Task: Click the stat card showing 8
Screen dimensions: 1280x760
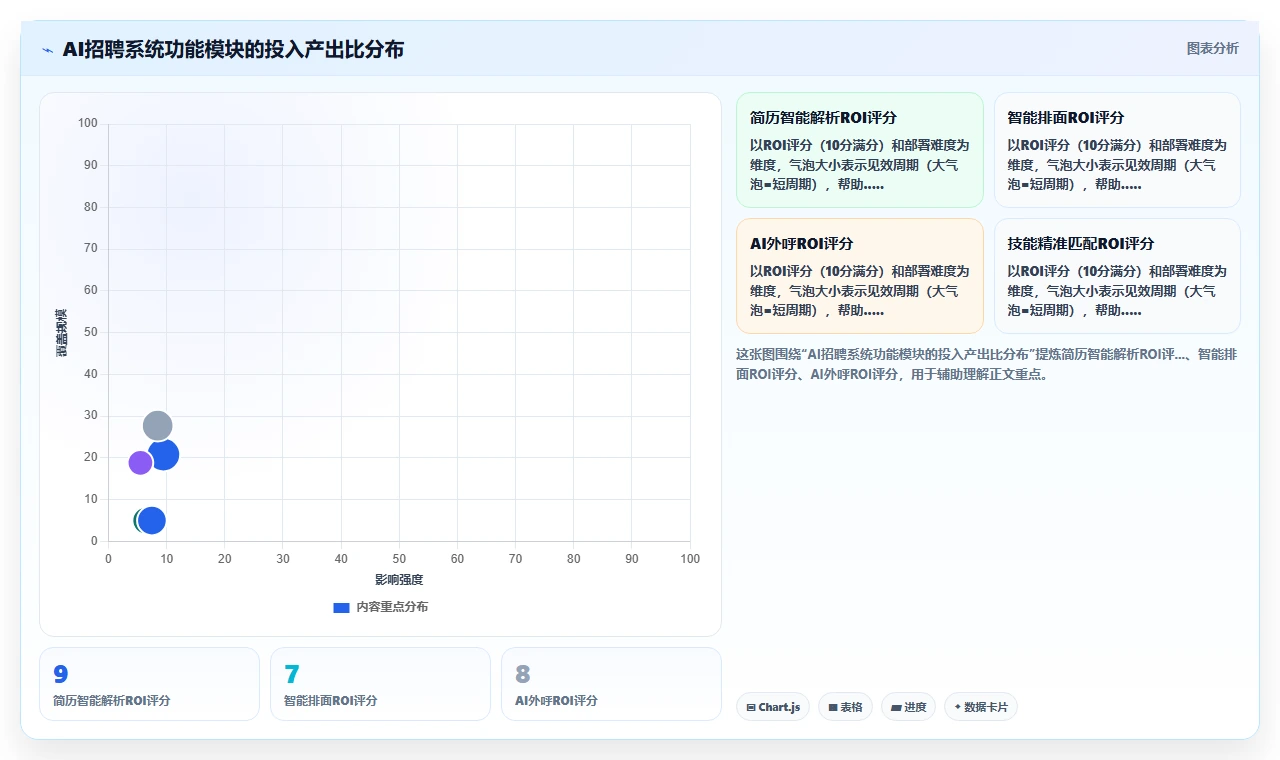Action: 611,684
